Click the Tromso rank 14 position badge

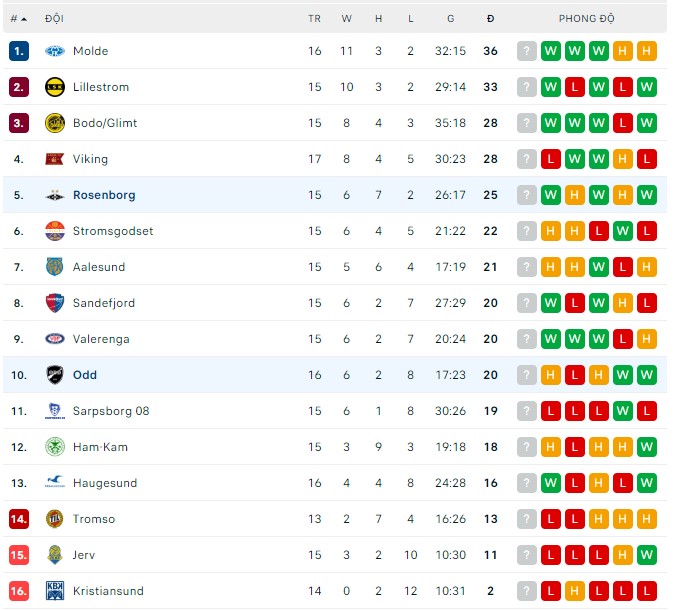[x=19, y=519]
